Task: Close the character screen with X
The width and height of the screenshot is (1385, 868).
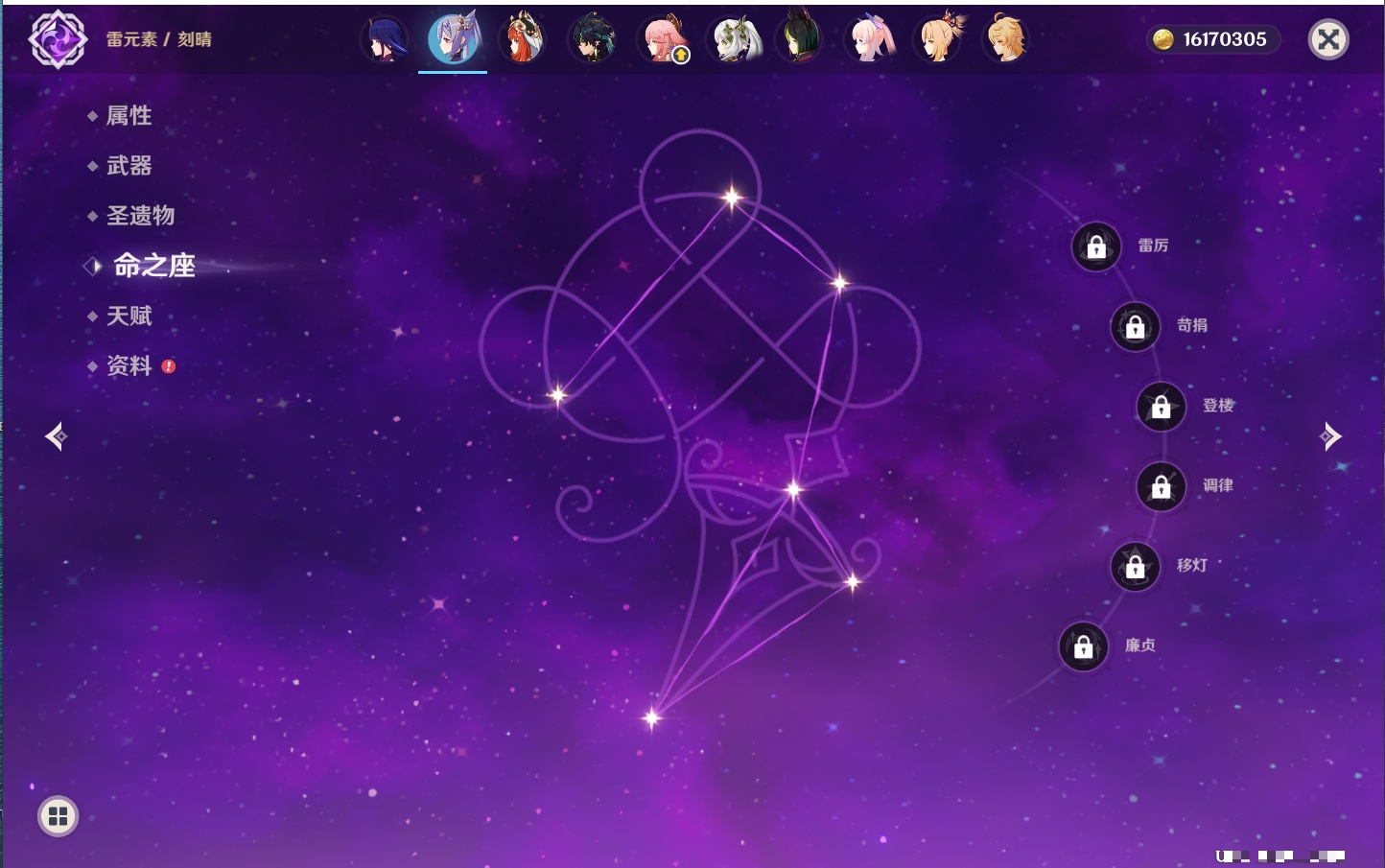Action: pos(1328,39)
